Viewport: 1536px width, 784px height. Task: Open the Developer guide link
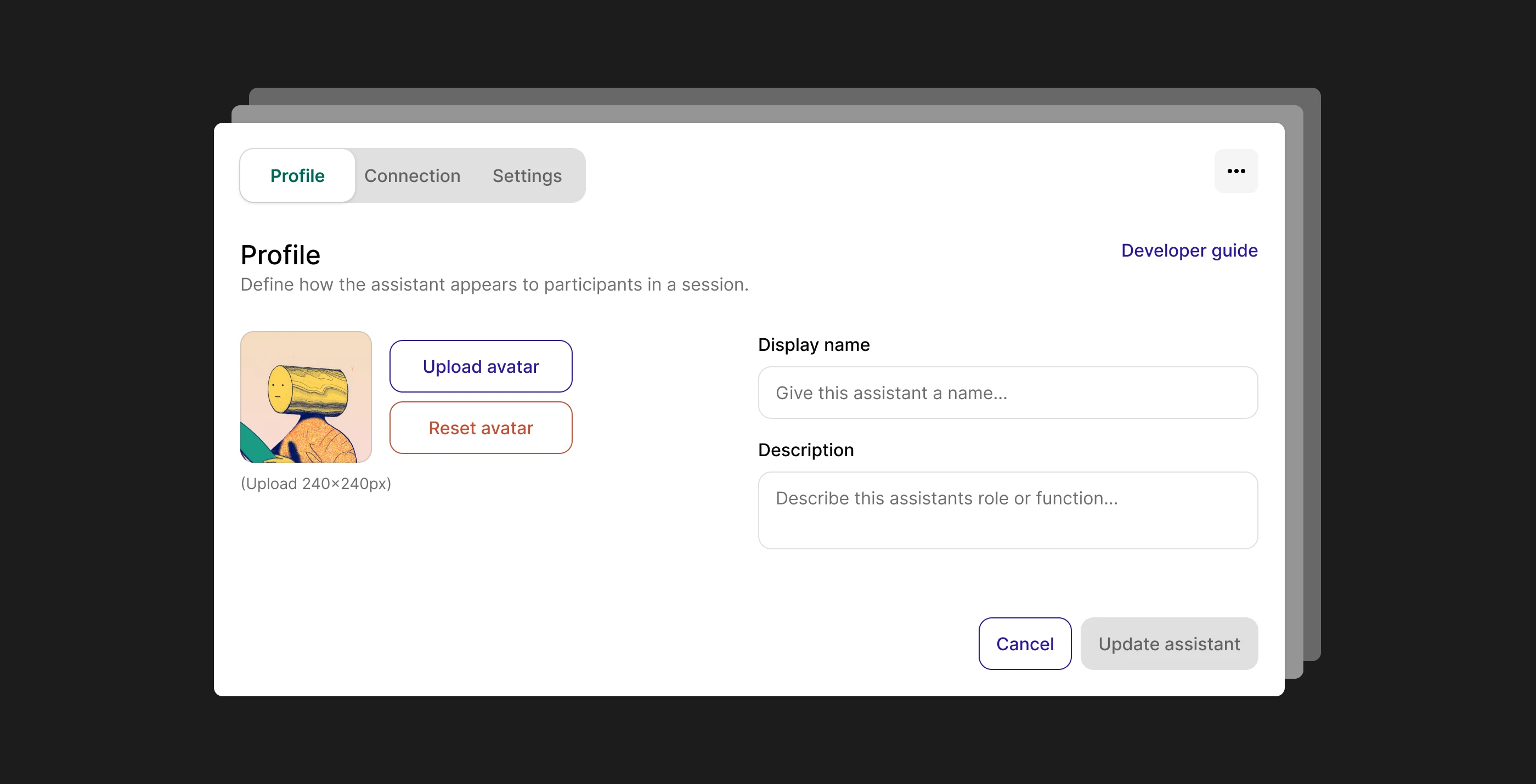(1189, 250)
